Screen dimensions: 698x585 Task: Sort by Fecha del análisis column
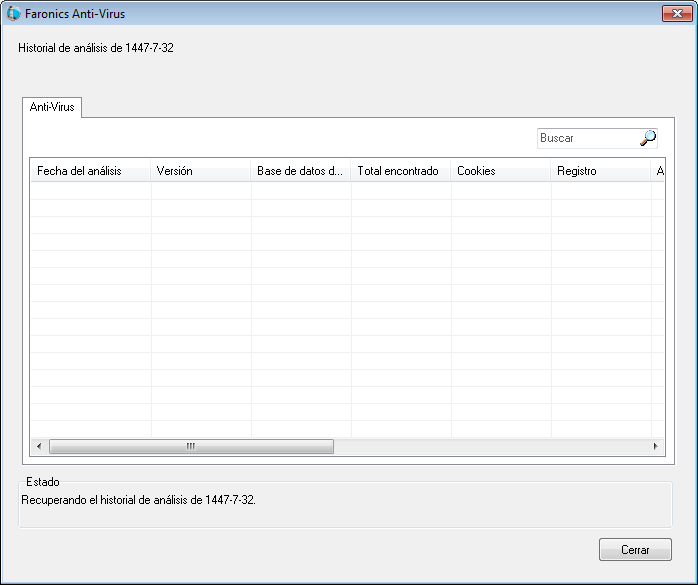[90, 171]
